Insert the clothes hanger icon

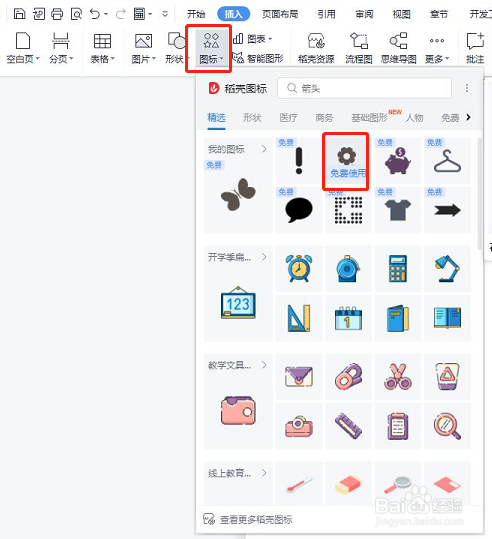[x=447, y=161]
